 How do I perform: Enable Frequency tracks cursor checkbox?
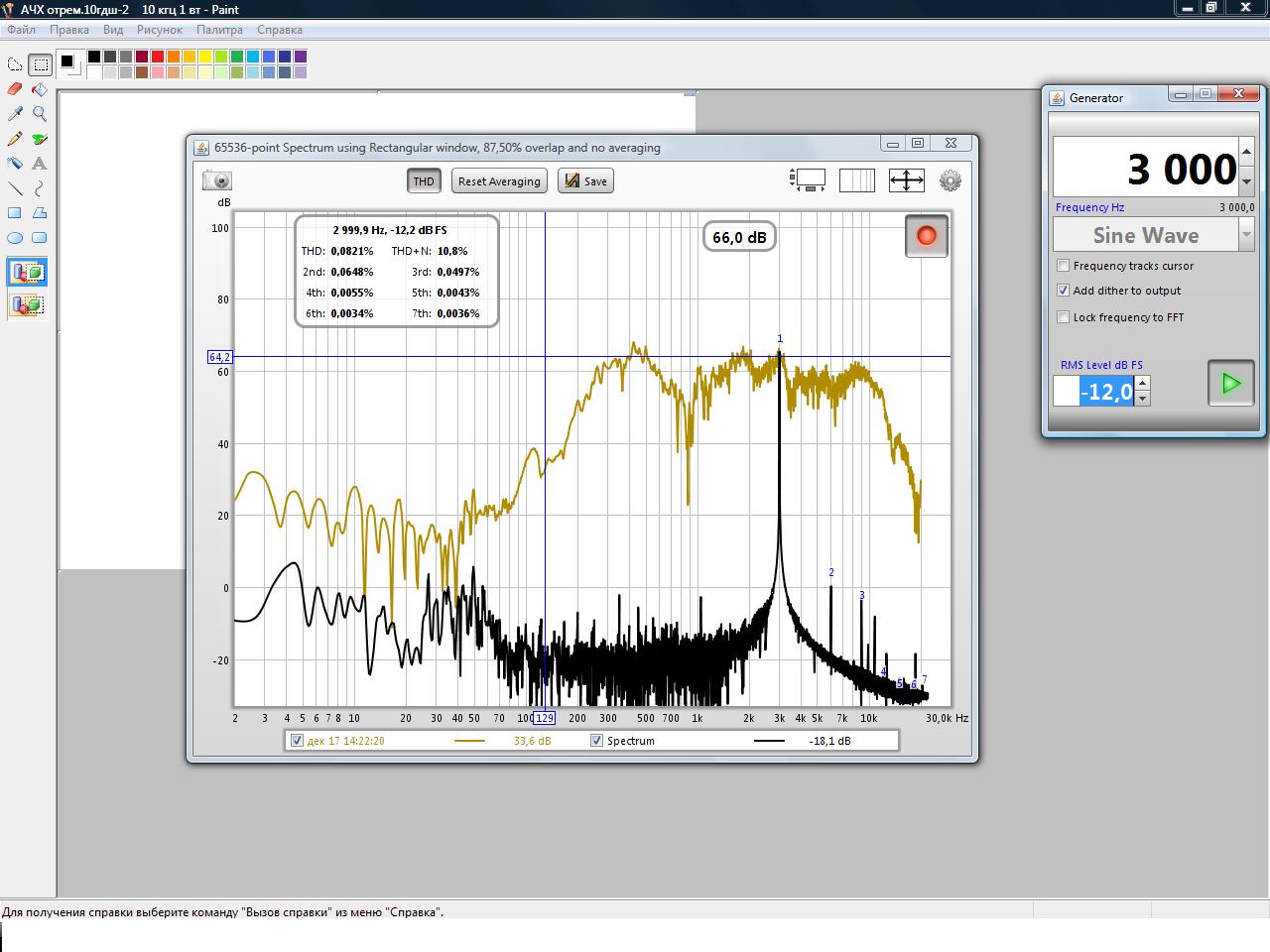(x=1064, y=266)
